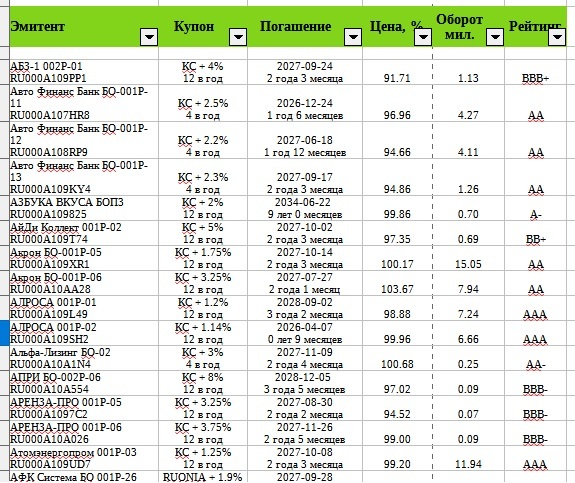Click the price cell 99.00
Image resolution: width=575 pixels, height=483 pixels.
coord(397,433)
